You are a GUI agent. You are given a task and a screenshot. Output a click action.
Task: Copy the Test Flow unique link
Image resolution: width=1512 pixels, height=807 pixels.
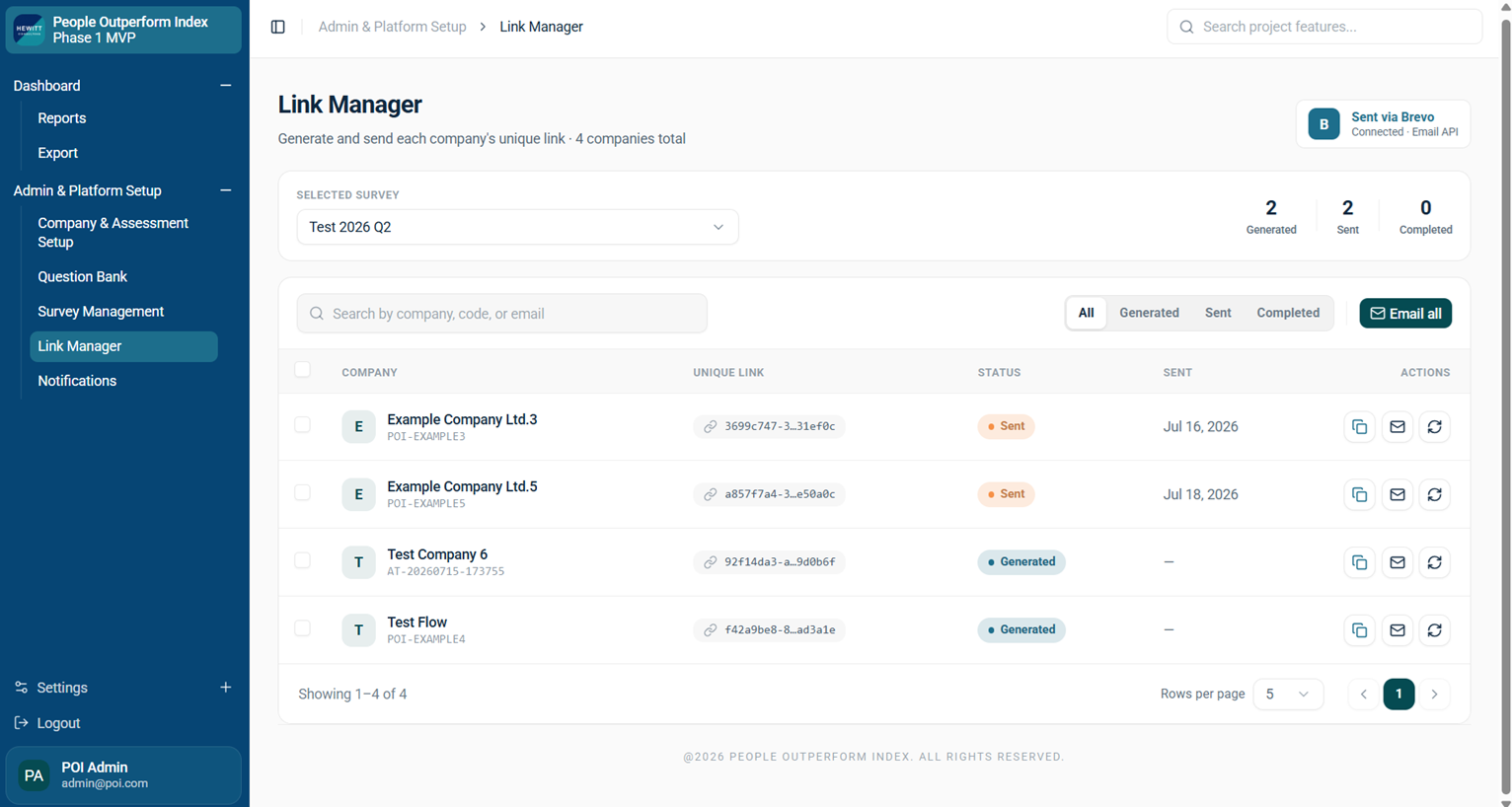click(x=1359, y=629)
